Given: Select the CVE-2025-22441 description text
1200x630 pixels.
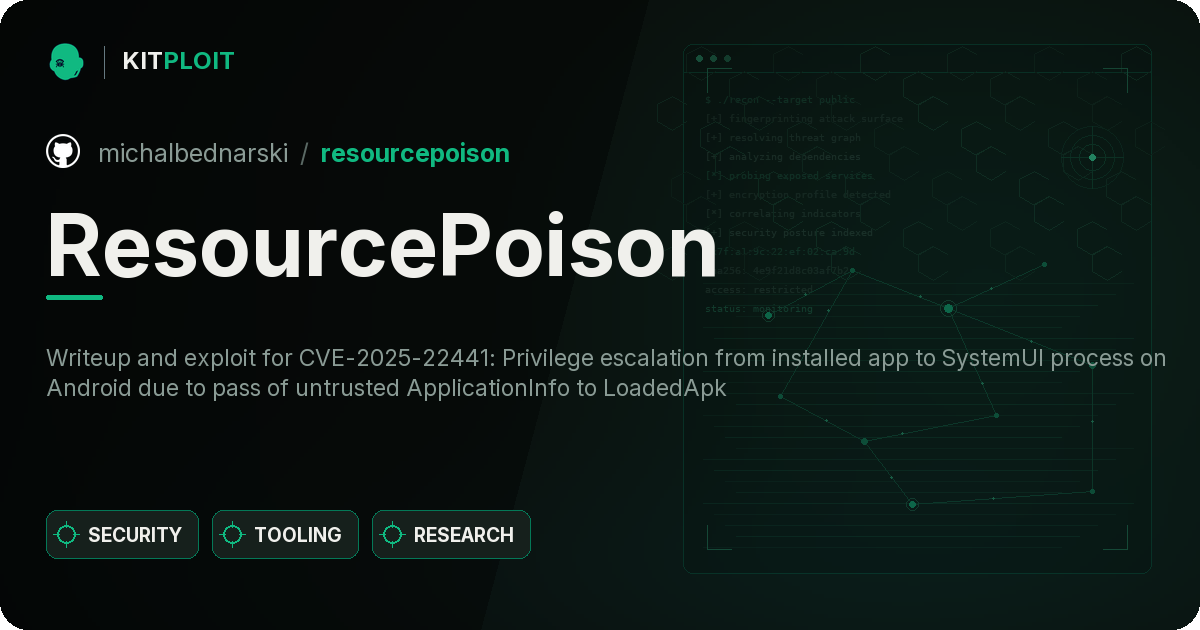Looking at the screenshot, I should [606, 373].
